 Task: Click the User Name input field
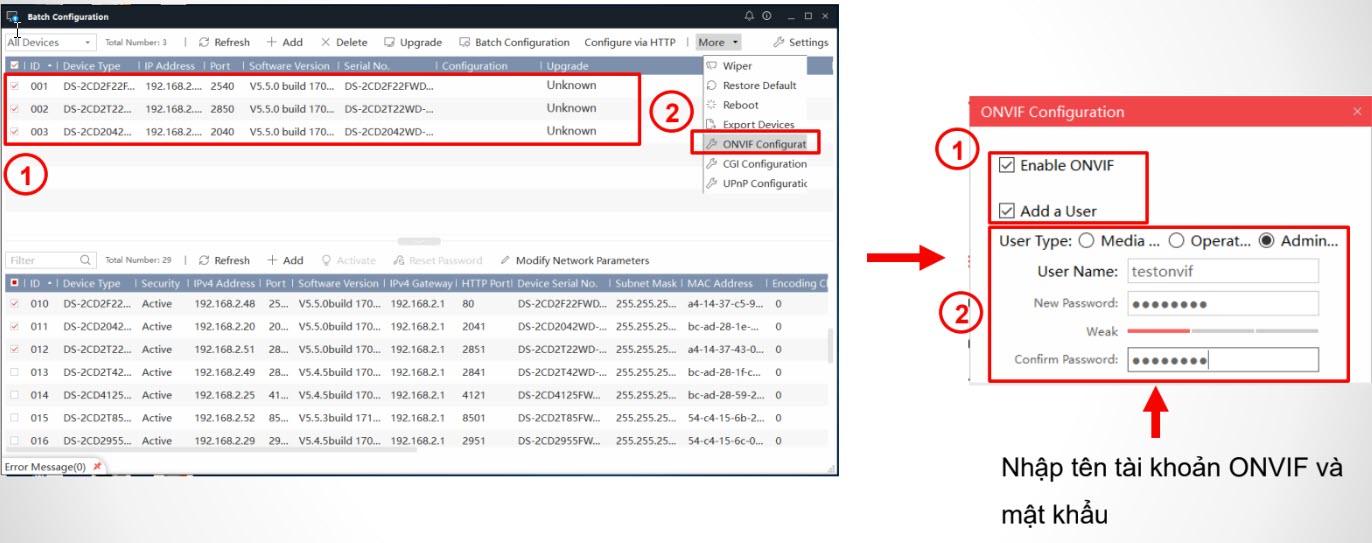[x=1222, y=271]
